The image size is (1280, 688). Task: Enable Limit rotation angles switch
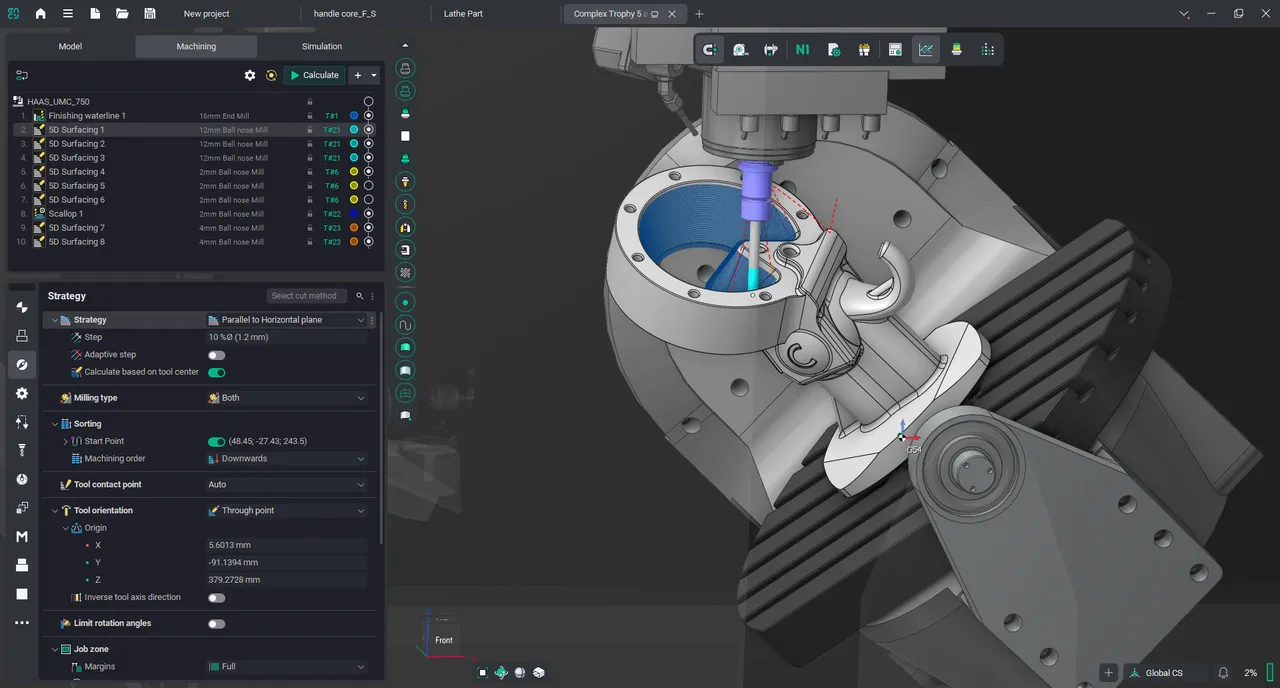[216, 624]
